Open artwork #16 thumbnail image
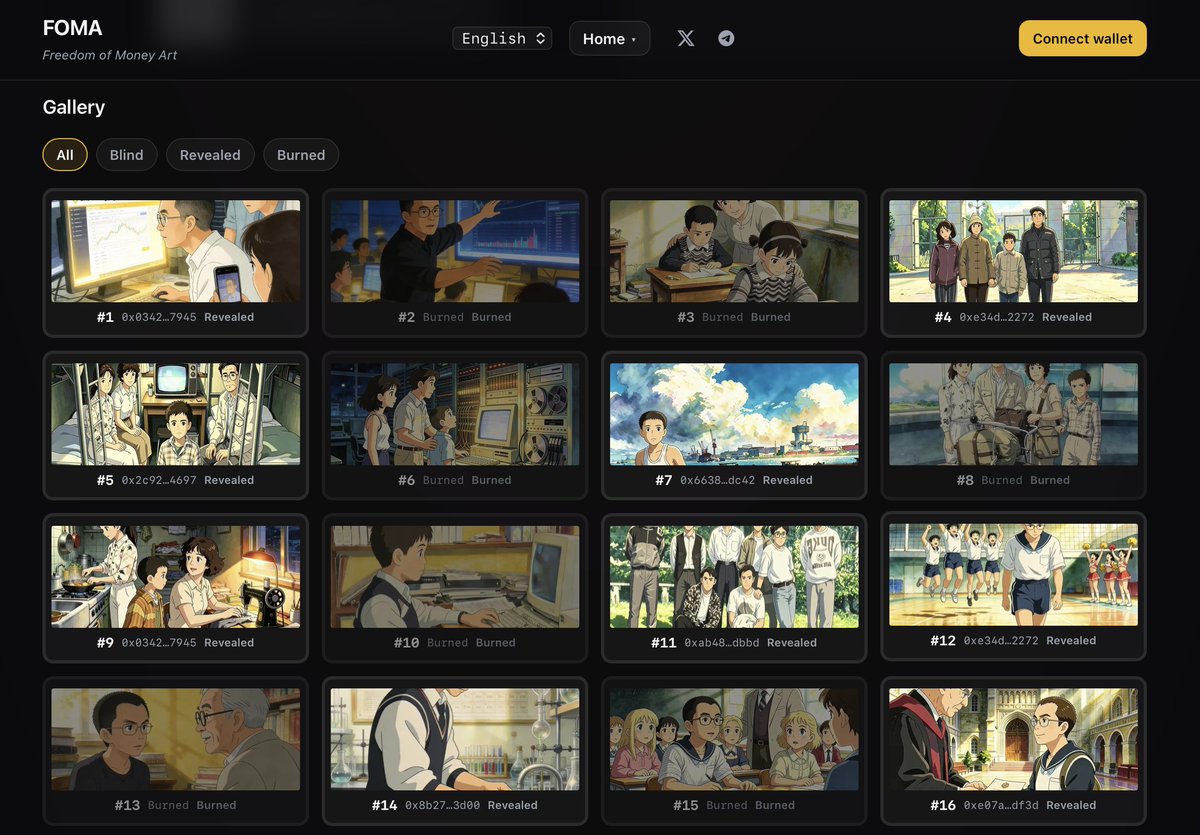 1013,739
